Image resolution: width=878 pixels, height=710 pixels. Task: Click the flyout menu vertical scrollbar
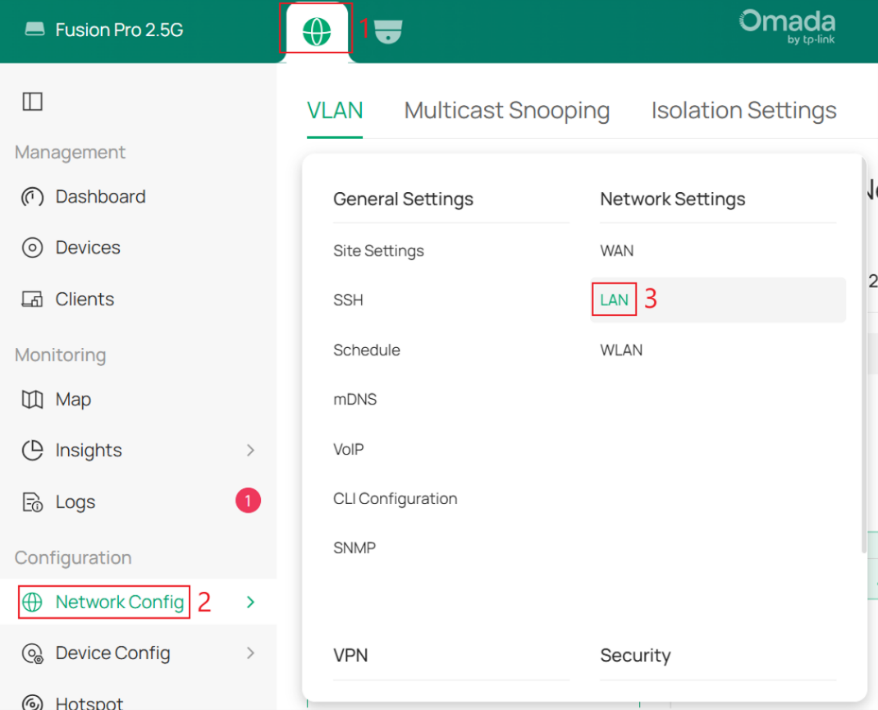pos(863,356)
